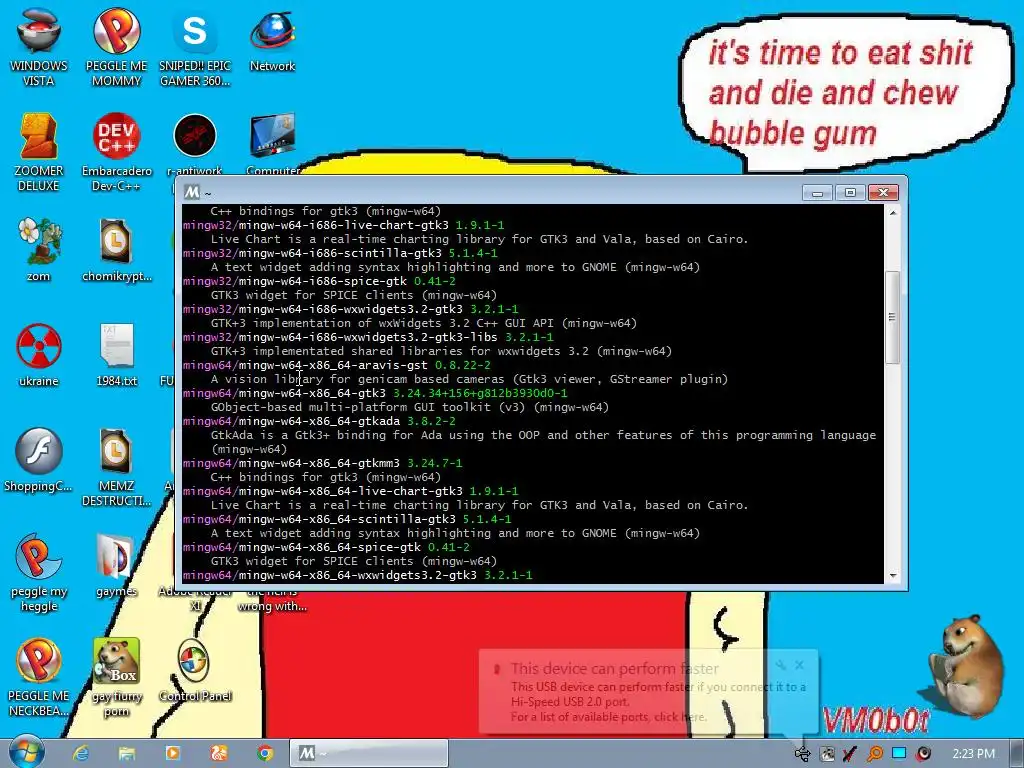Launch Windows Media Player from taskbar
The image size is (1024, 768).
[x=172, y=754]
